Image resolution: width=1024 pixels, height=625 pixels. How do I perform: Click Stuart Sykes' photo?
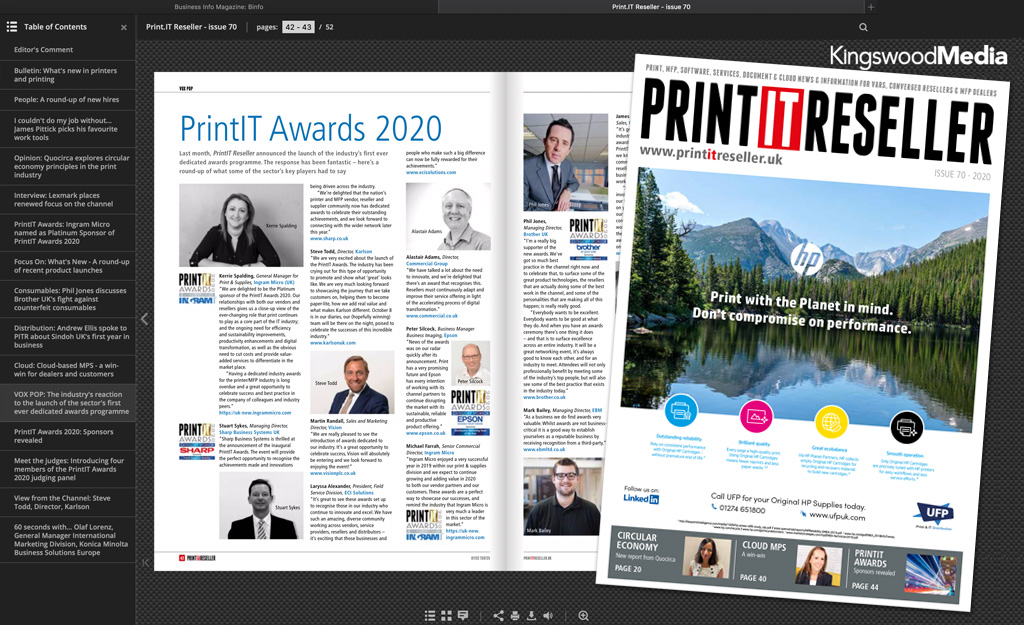click(259, 505)
